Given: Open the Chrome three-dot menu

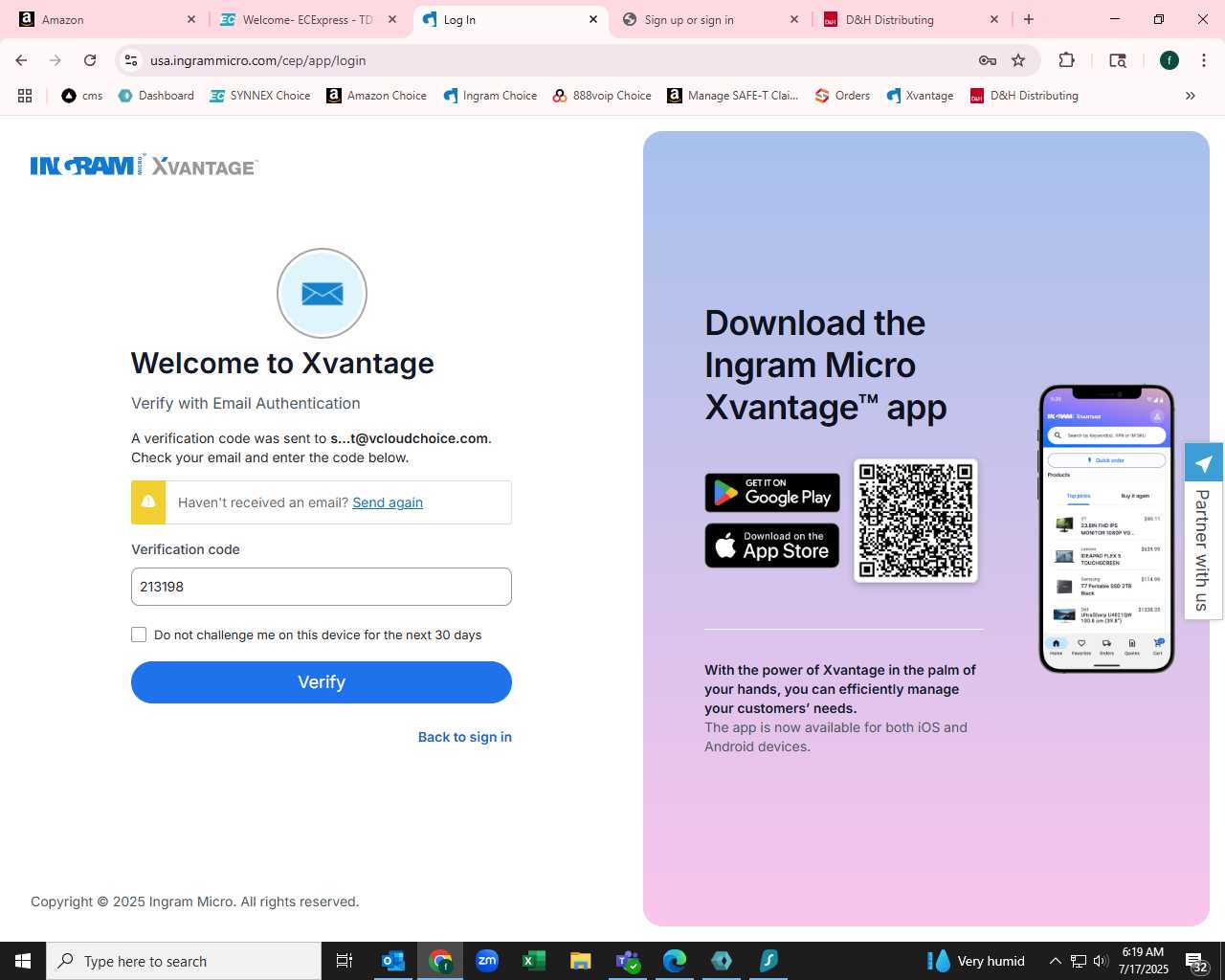Looking at the screenshot, I should 1204,60.
